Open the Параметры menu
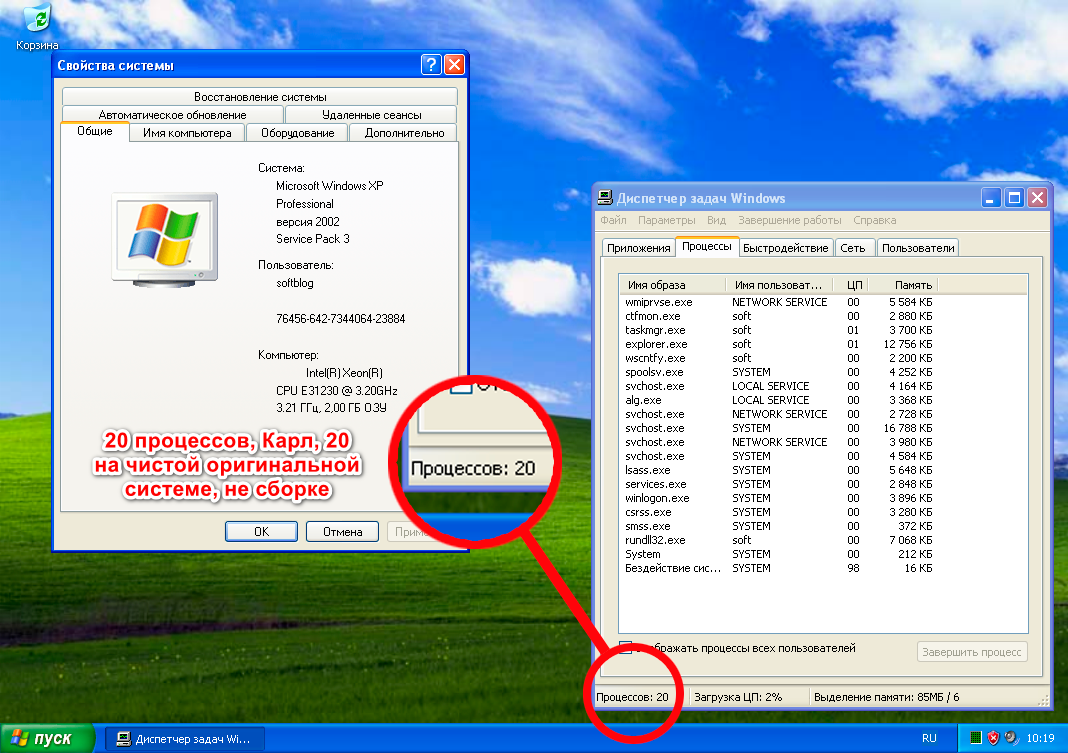1068x753 pixels. pyautogui.click(x=666, y=220)
